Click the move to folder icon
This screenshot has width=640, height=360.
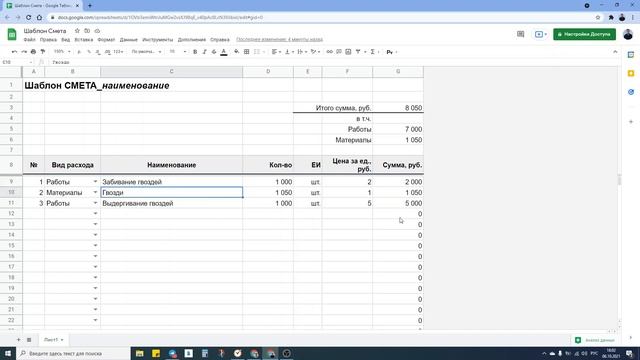point(87,31)
